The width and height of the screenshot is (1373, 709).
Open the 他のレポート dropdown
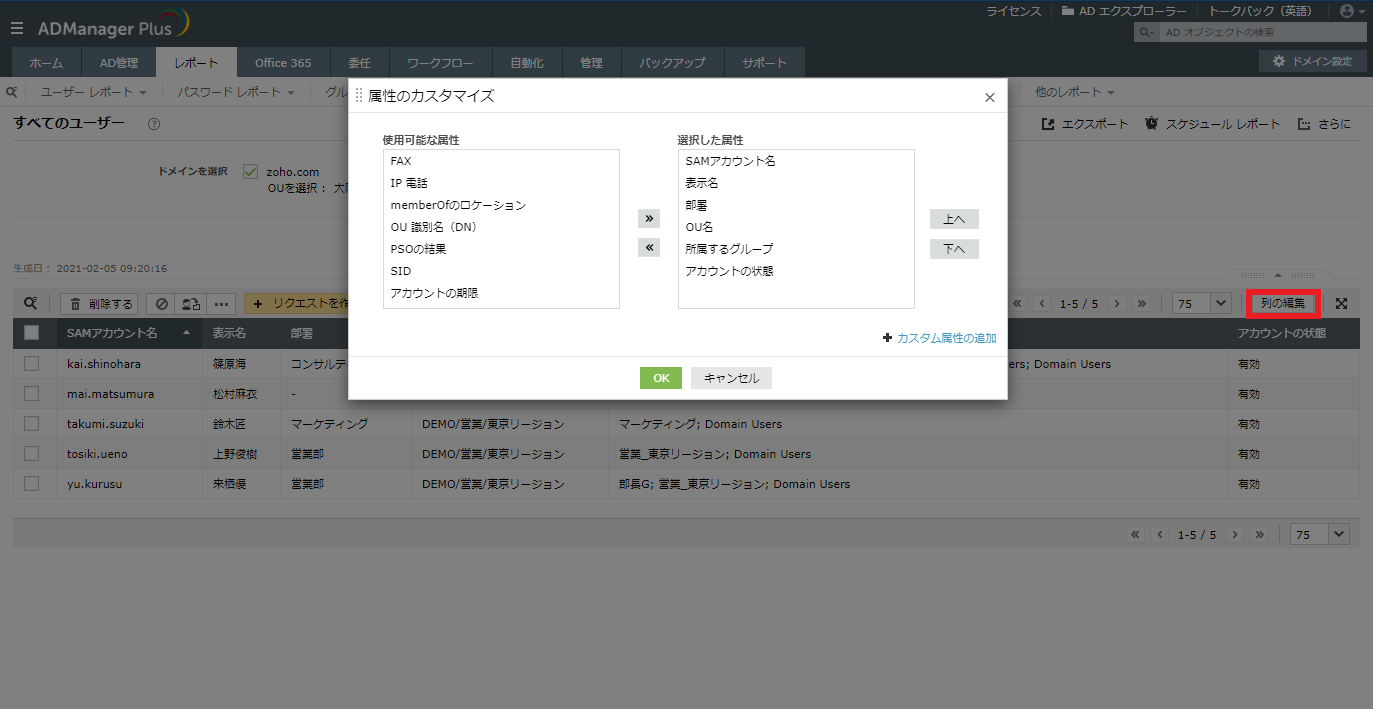1075,92
